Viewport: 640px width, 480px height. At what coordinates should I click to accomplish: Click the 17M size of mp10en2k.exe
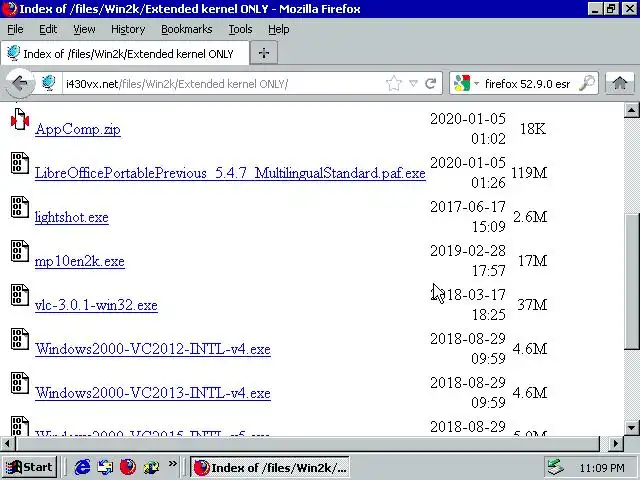coord(533,261)
